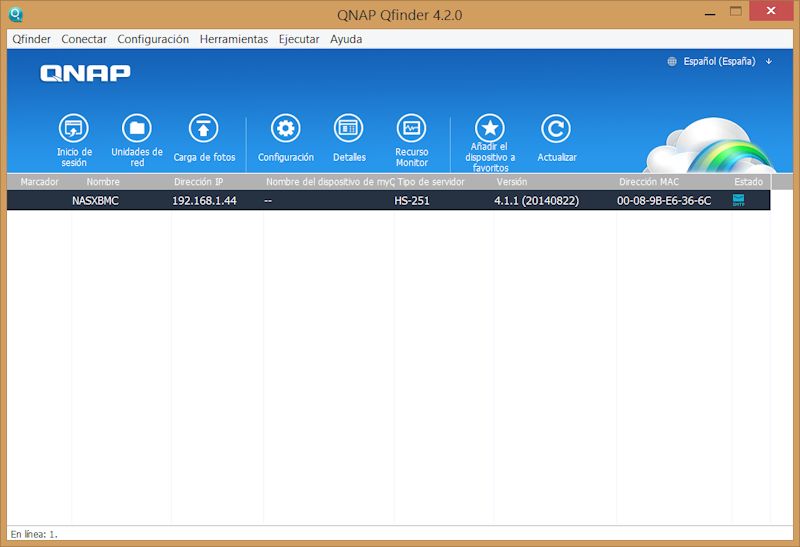Click the En línea: 1. status text
The height and width of the screenshot is (547, 800).
coord(34,534)
